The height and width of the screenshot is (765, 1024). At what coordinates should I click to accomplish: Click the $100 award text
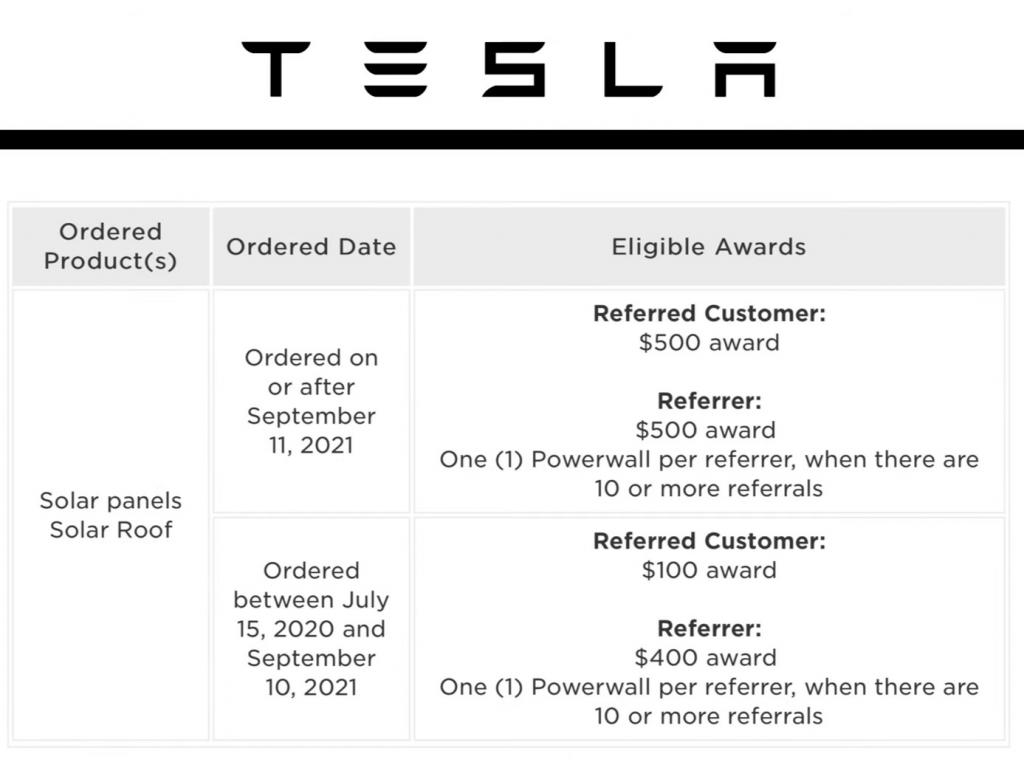709,570
